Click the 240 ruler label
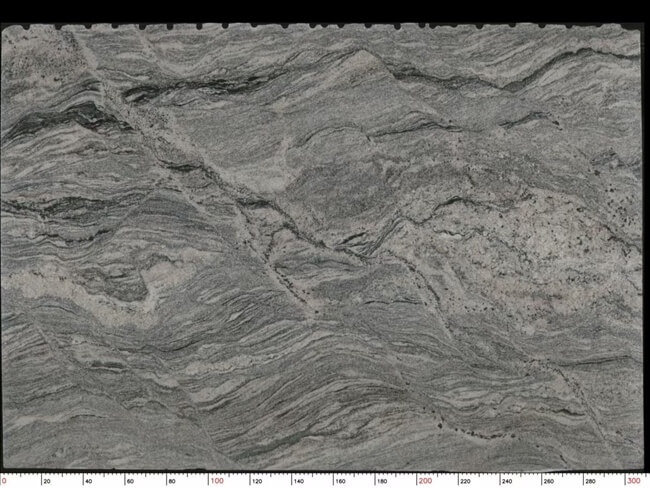 (507, 481)
